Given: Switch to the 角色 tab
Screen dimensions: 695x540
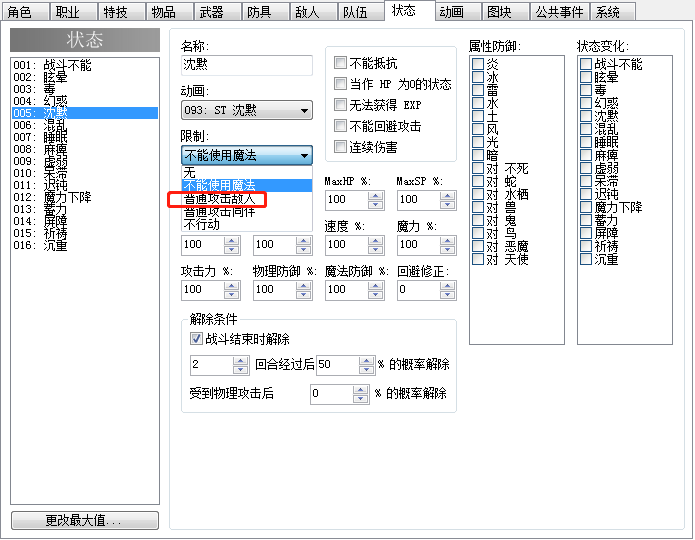Looking at the screenshot, I should coord(25,12).
